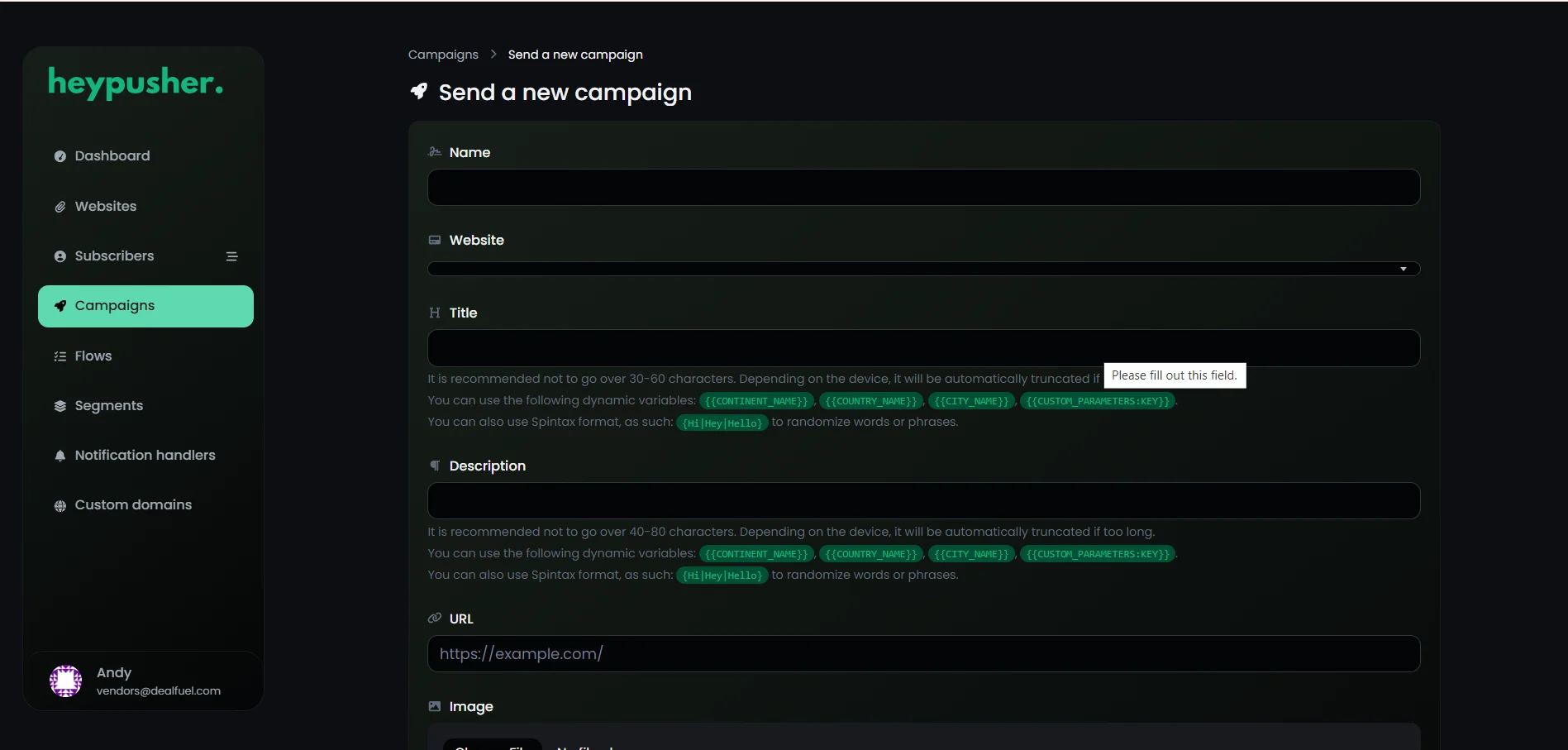
Task: Click inside the Name input field
Action: [x=922, y=187]
